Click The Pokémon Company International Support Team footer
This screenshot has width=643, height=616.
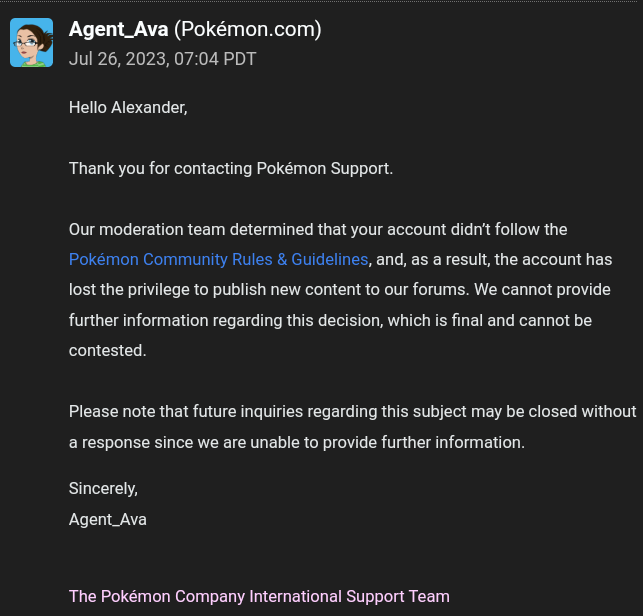click(x=259, y=596)
